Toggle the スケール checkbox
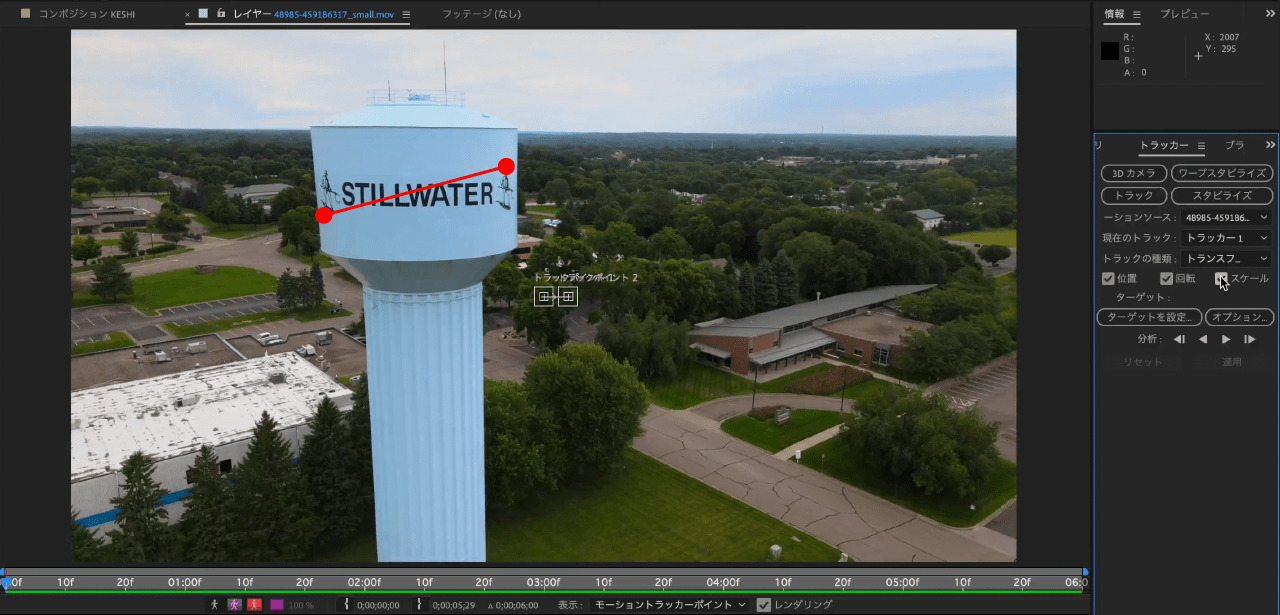The image size is (1280, 615). tap(1222, 279)
